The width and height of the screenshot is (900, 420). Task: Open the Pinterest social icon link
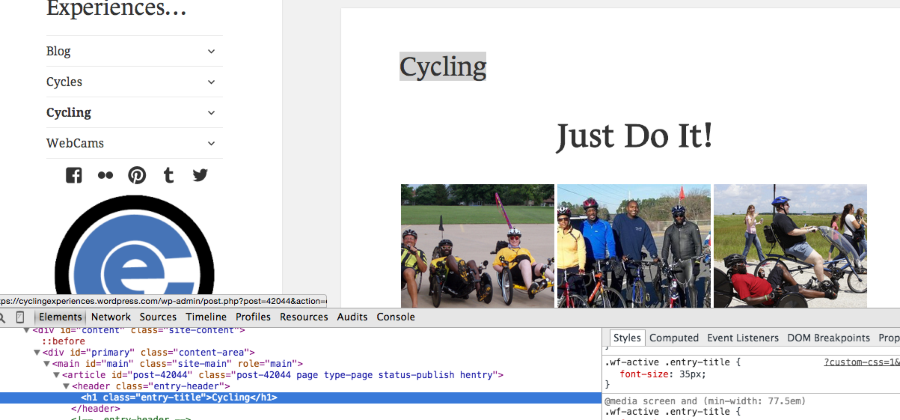137,175
